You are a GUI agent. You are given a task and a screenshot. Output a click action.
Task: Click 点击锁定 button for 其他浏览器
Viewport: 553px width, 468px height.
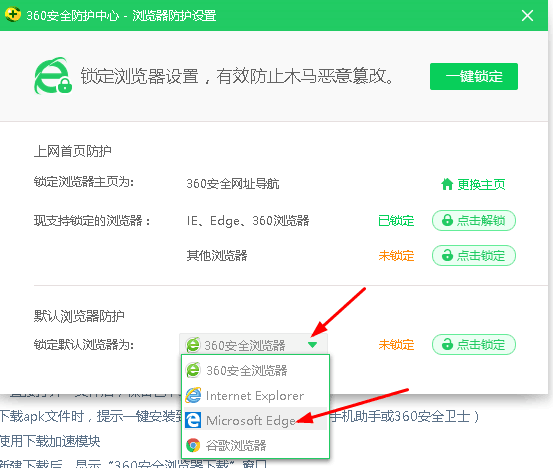[x=474, y=255]
